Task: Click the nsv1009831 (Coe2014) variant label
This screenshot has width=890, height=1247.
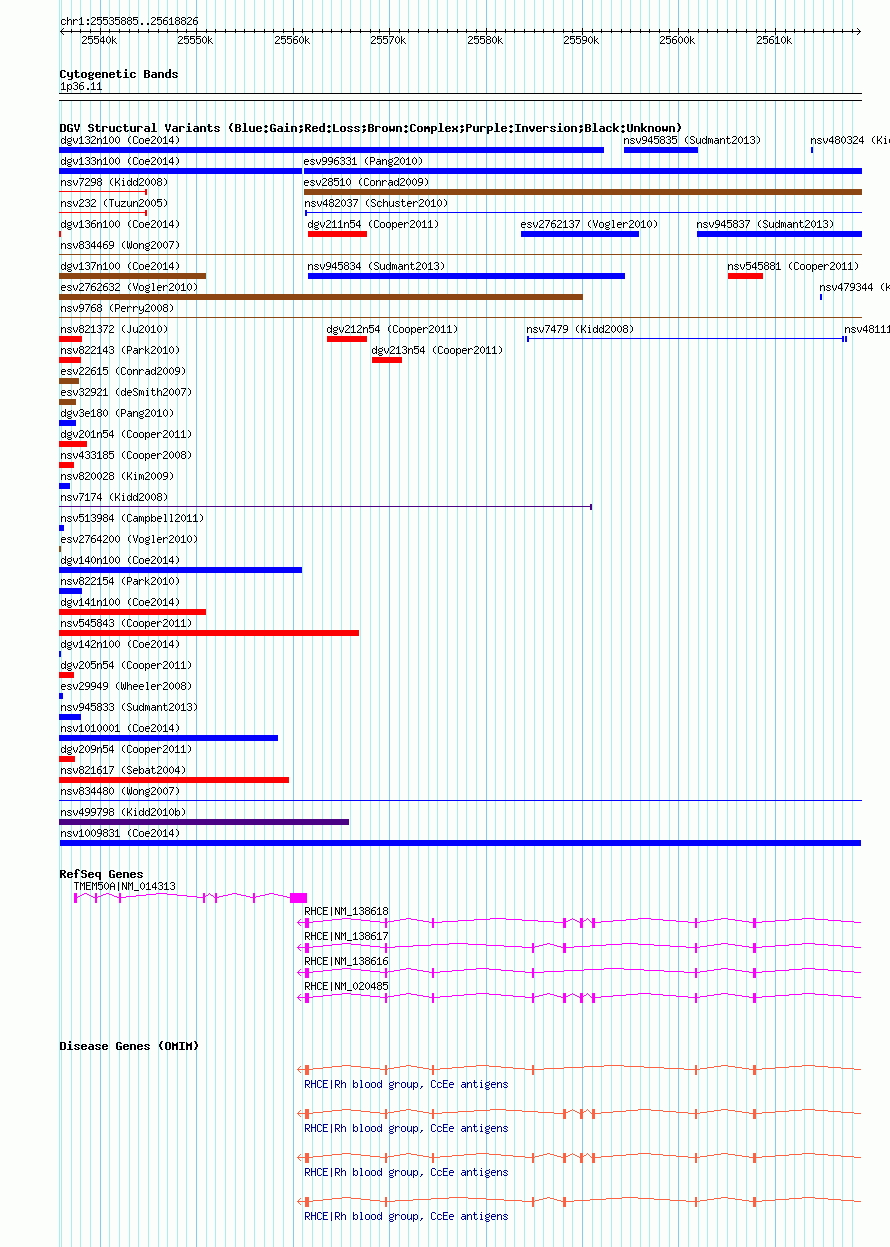Action: click(x=120, y=833)
